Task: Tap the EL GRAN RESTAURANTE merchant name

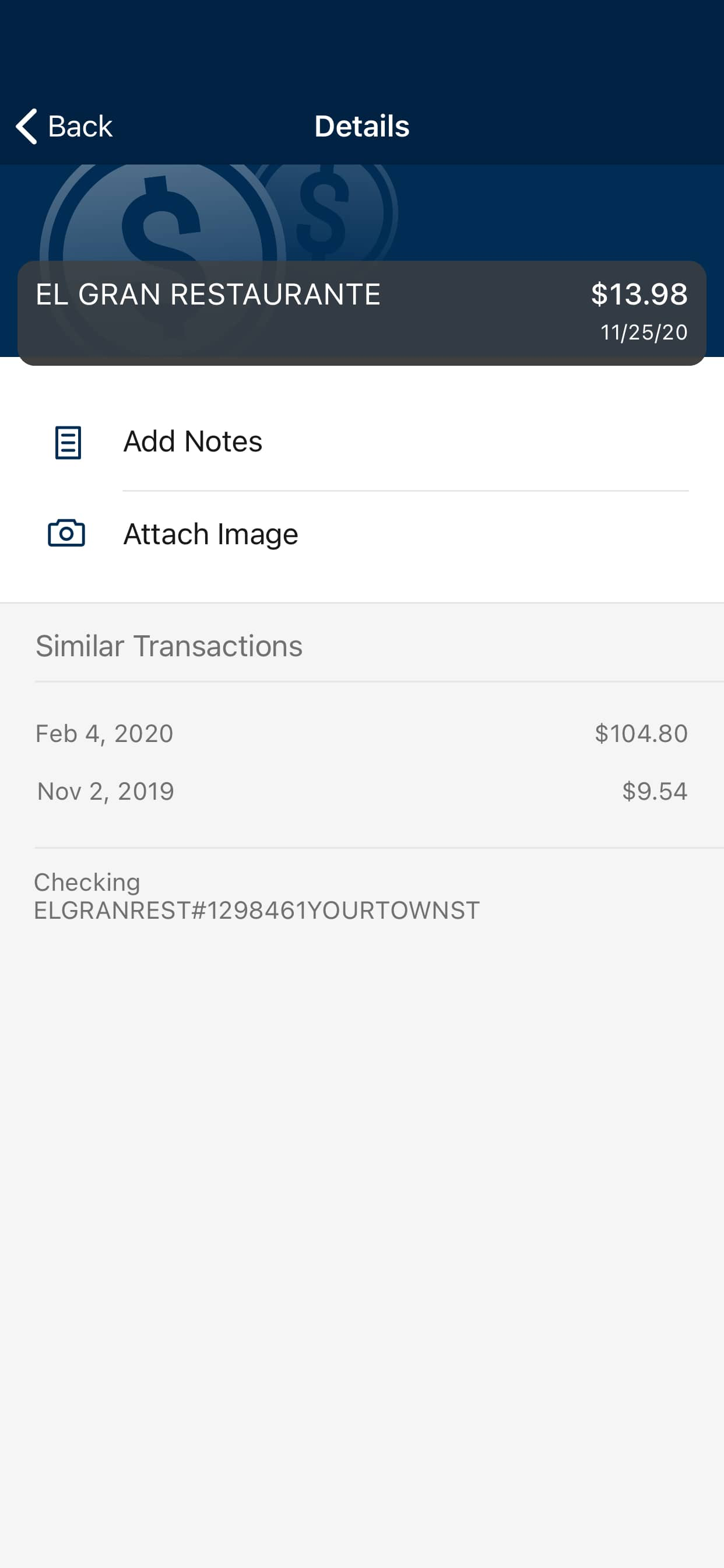Action: coord(208,295)
